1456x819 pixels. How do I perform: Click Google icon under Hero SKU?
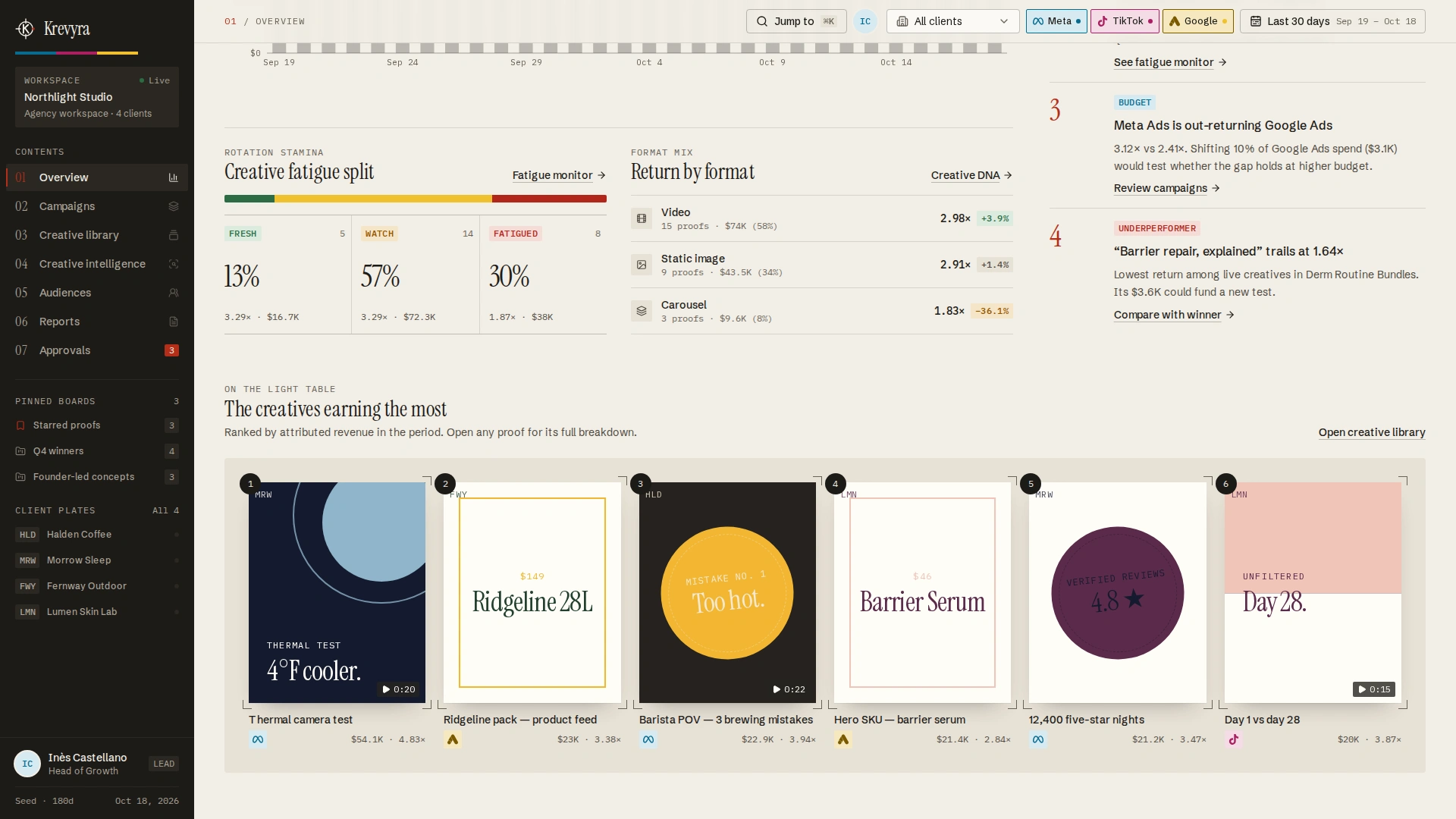tap(843, 739)
